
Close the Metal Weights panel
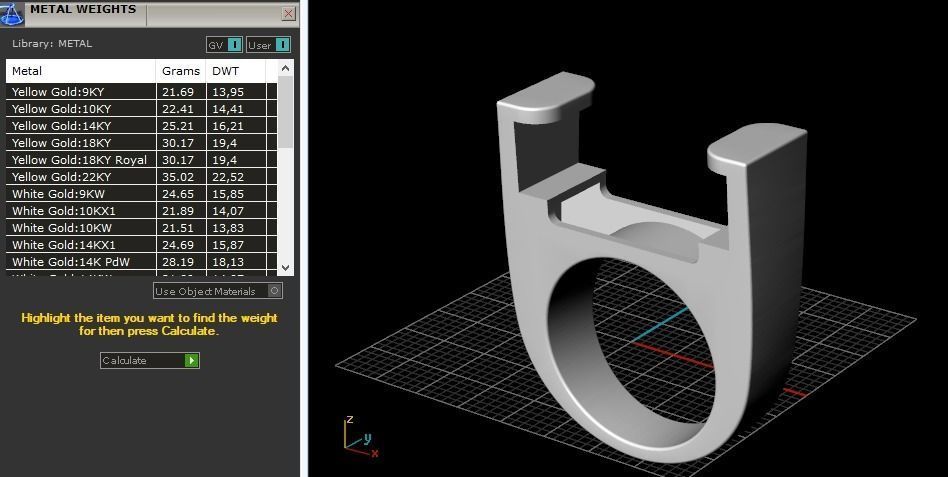click(x=289, y=13)
